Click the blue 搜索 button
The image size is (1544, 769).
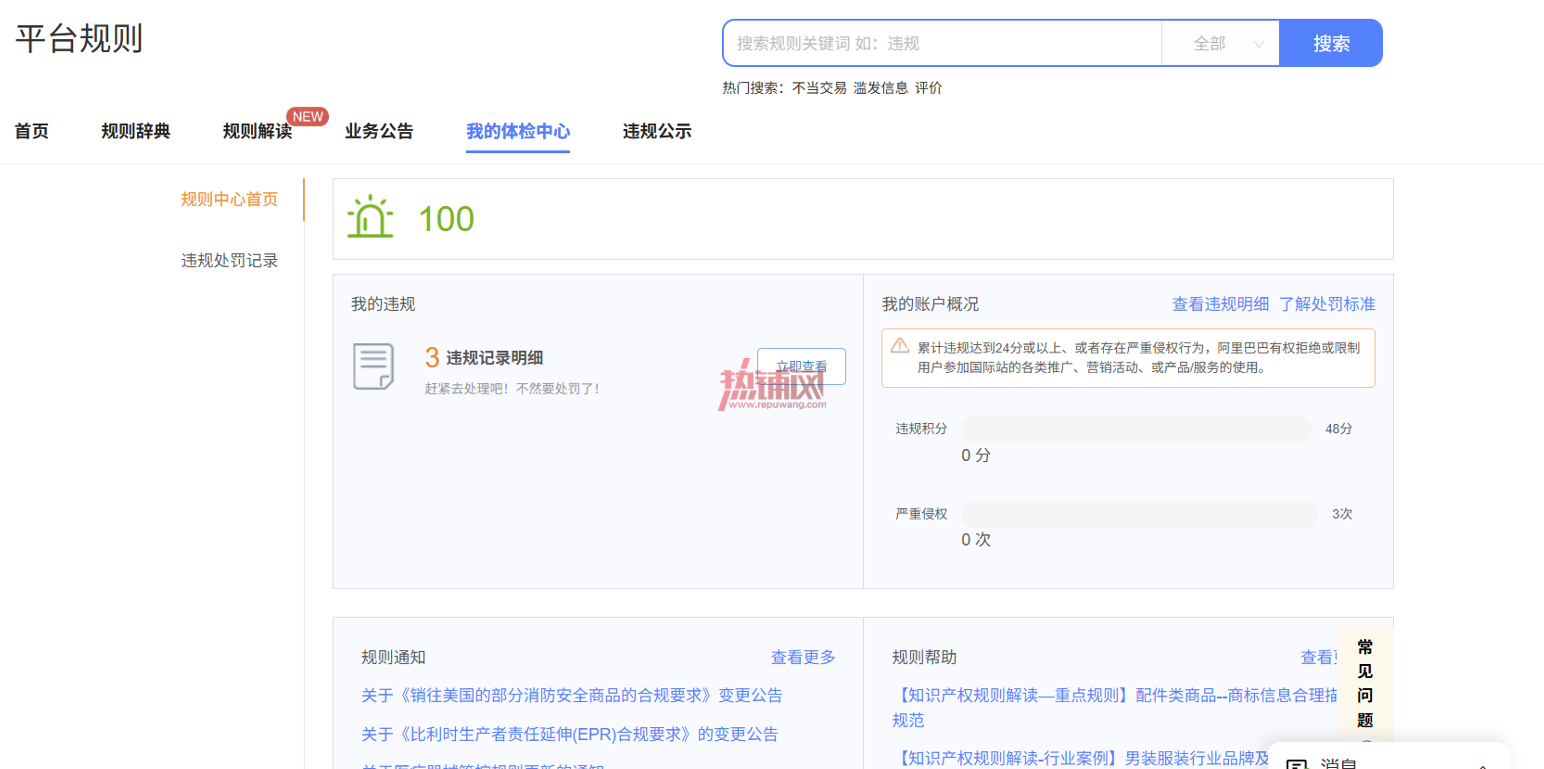(x=1331, y=43)
